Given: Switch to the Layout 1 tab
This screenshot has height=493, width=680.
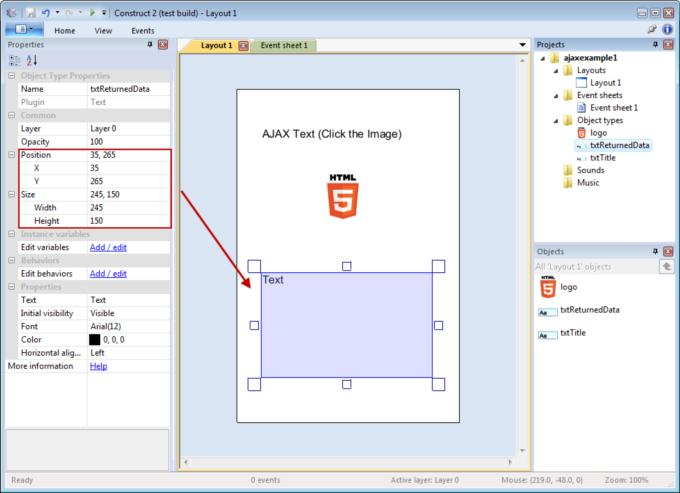Looking at the screenshot, I should [216, 46].
